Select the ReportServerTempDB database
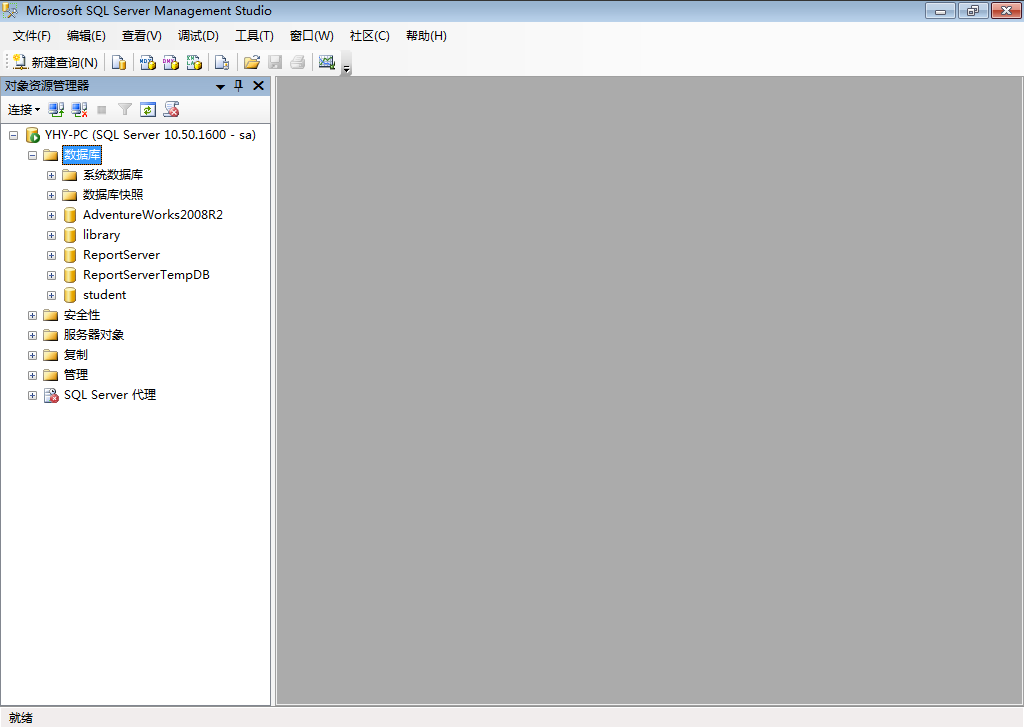Viewport: 1024px width, 728px height. click(x=146, y=275)
